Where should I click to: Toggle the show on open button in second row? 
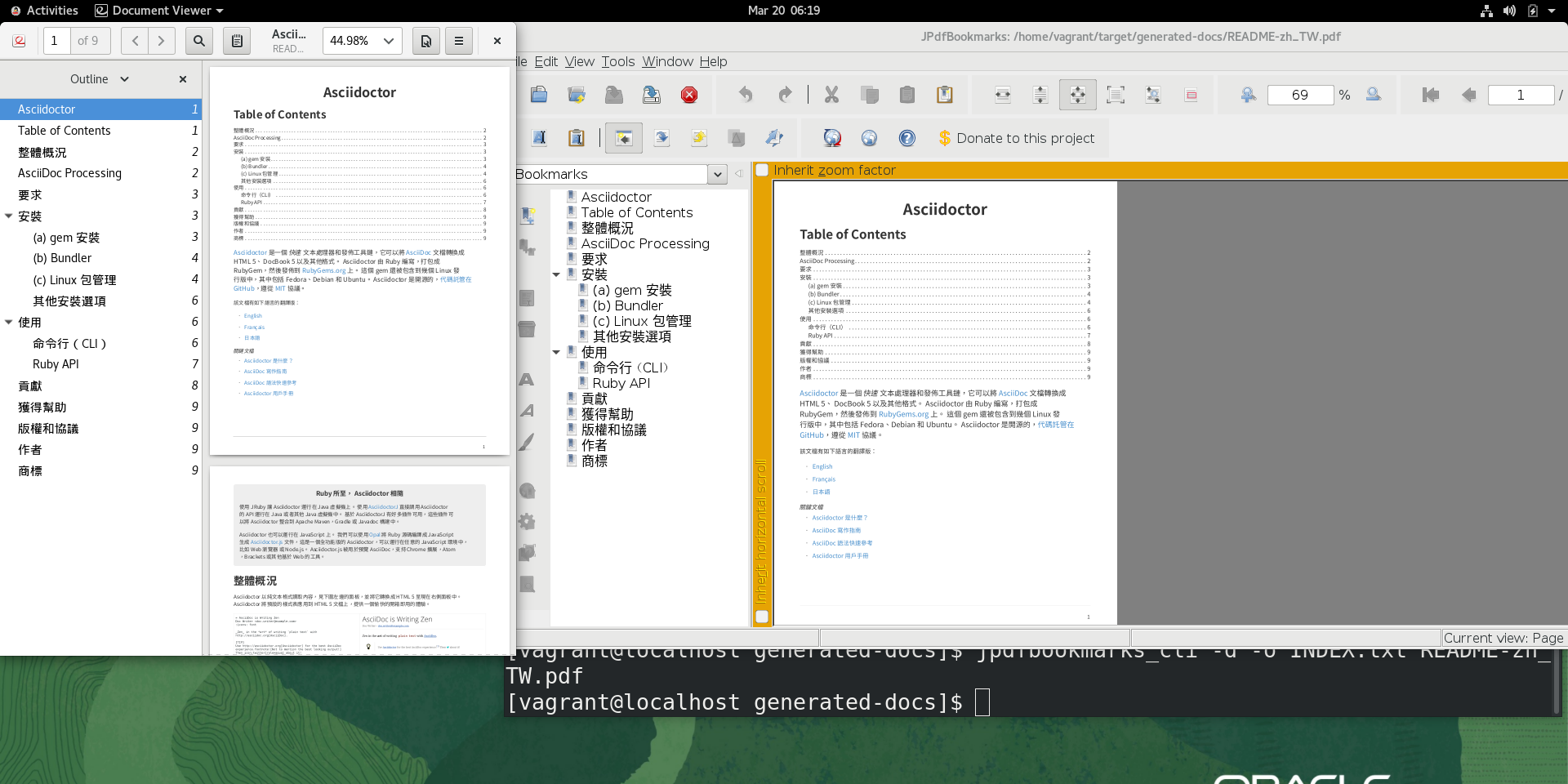tap(624, 138)
